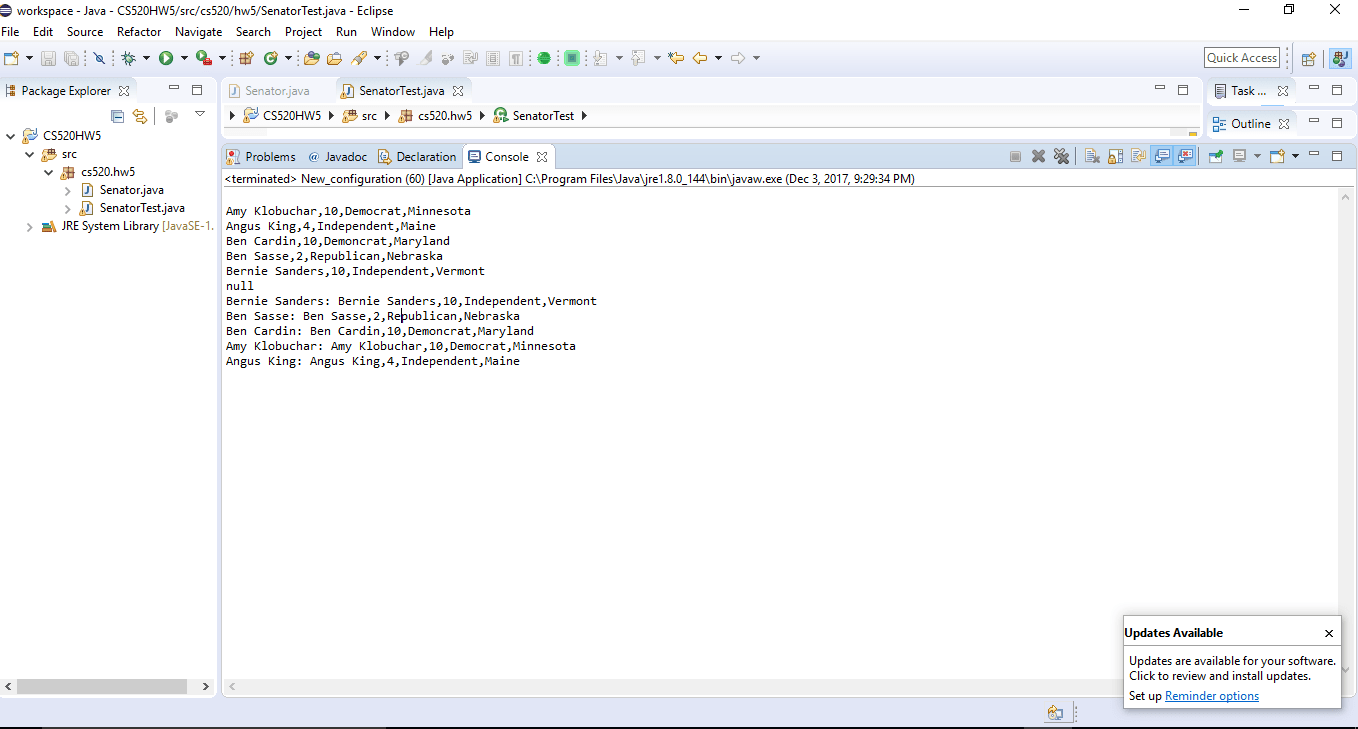Click the Quick Access search field
Image resolution: width=1358 pixels, height=729 pixels.
[x=1241, y=58]
